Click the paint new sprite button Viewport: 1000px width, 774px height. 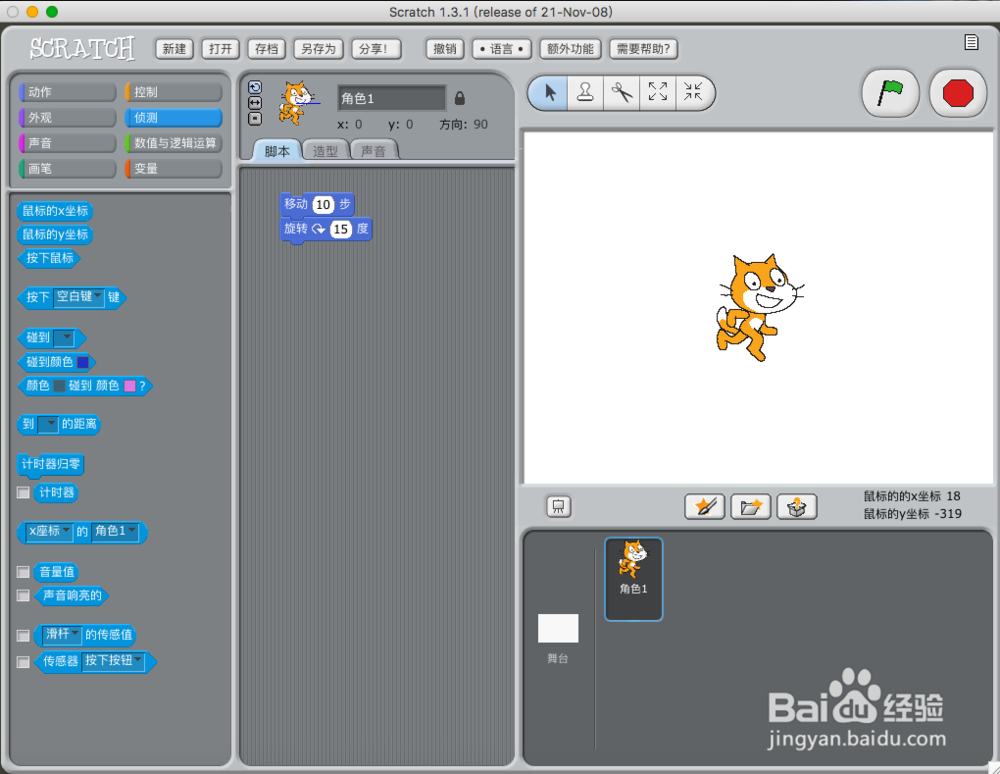tap(705, 507)
